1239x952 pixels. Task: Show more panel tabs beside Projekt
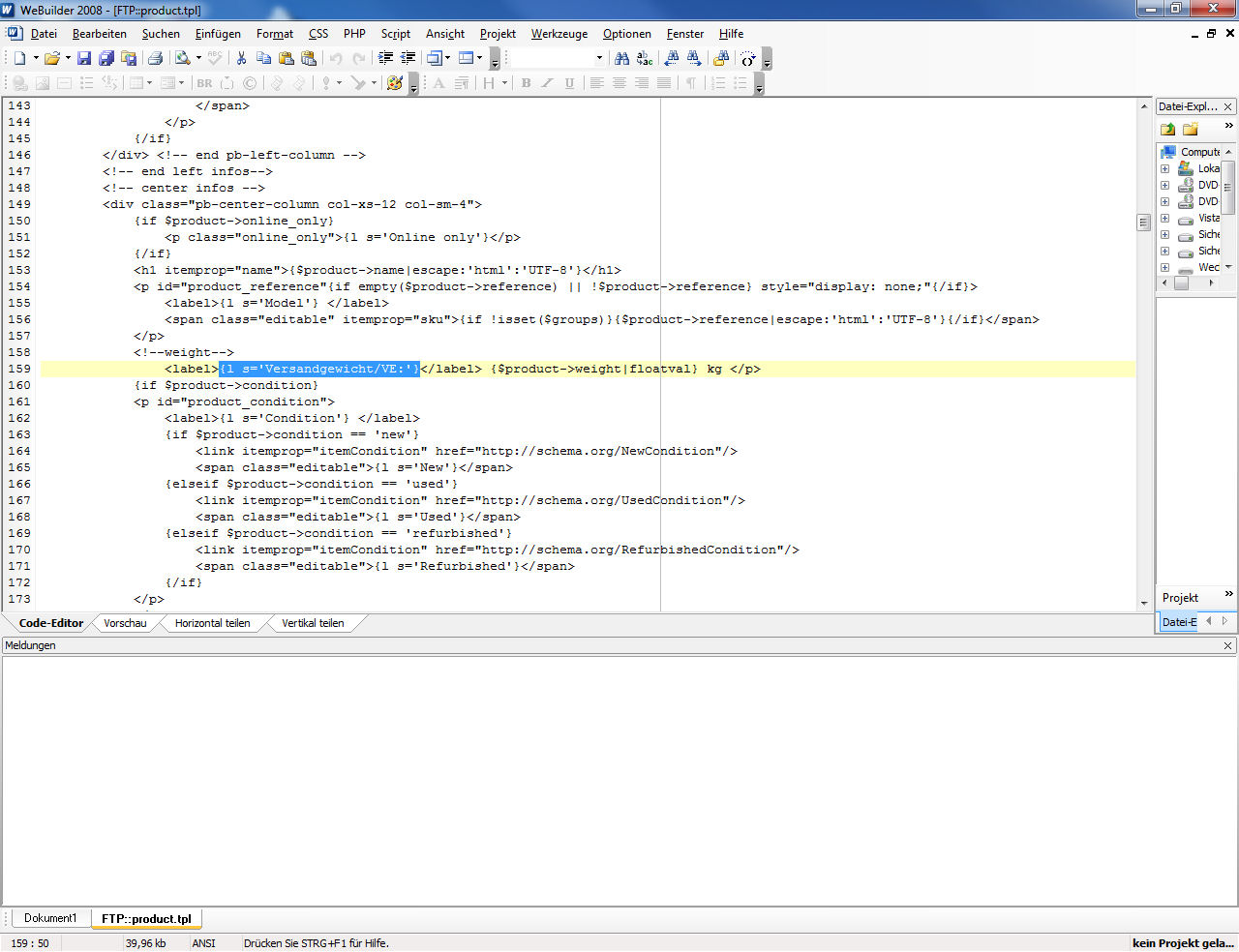pos(1229,593)
